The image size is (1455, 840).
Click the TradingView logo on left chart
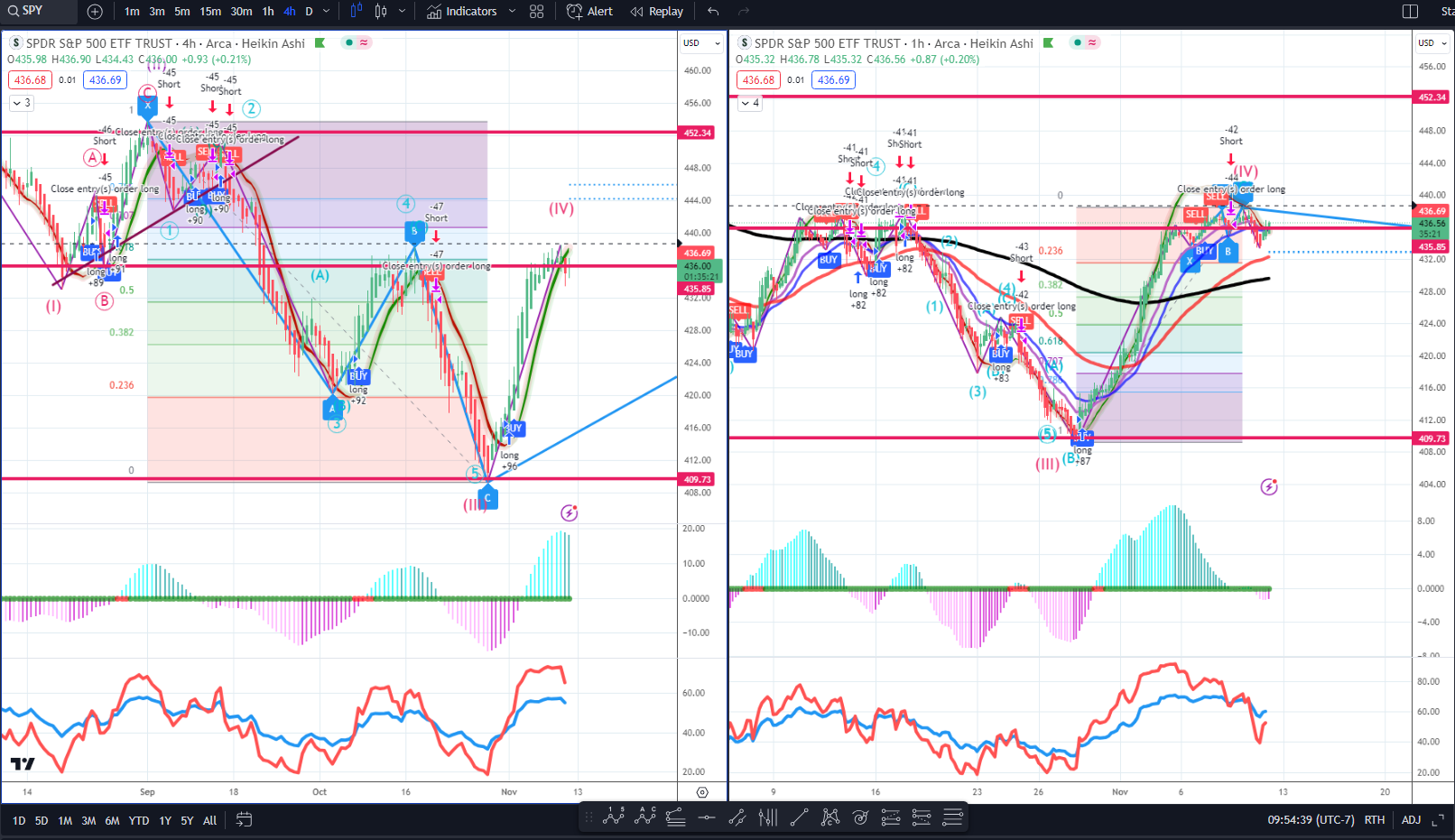(x=23, y=763)
